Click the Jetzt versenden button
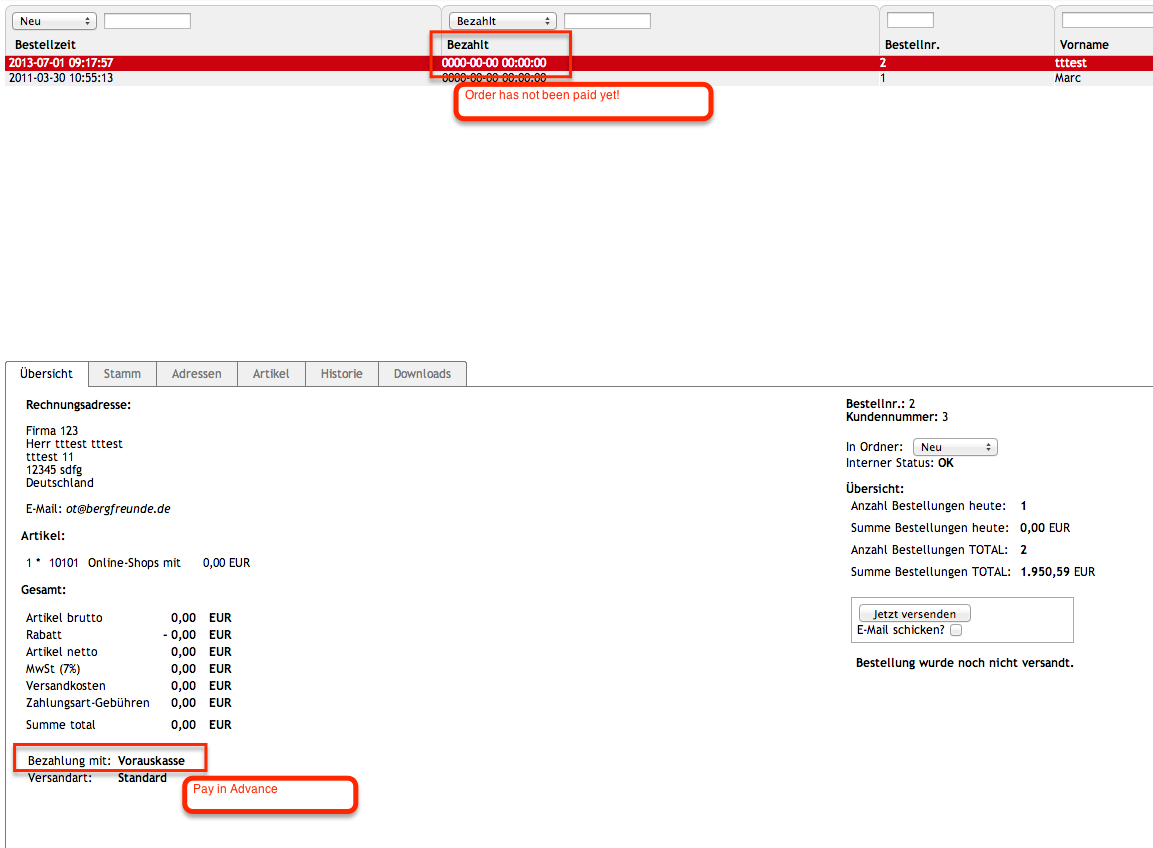The height and width of the screenshot is (848, 1153). (x=914, y=614)
